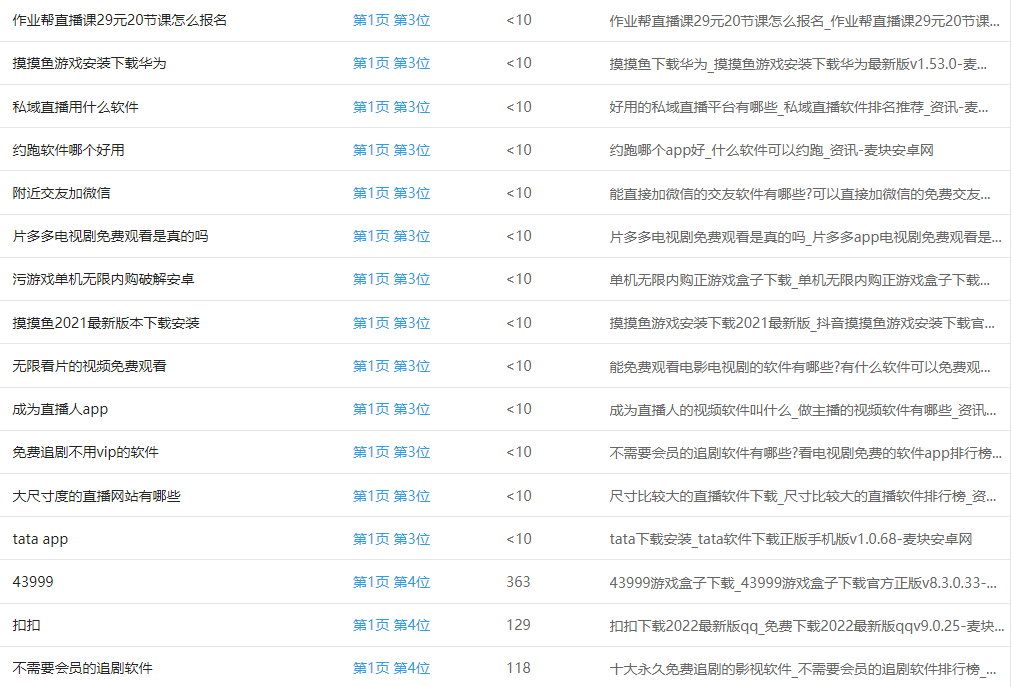This screenshot has height=687, width=1013.
Task: Click page title tata下载安装_tata软件下载正版
Action: (791, 539)
